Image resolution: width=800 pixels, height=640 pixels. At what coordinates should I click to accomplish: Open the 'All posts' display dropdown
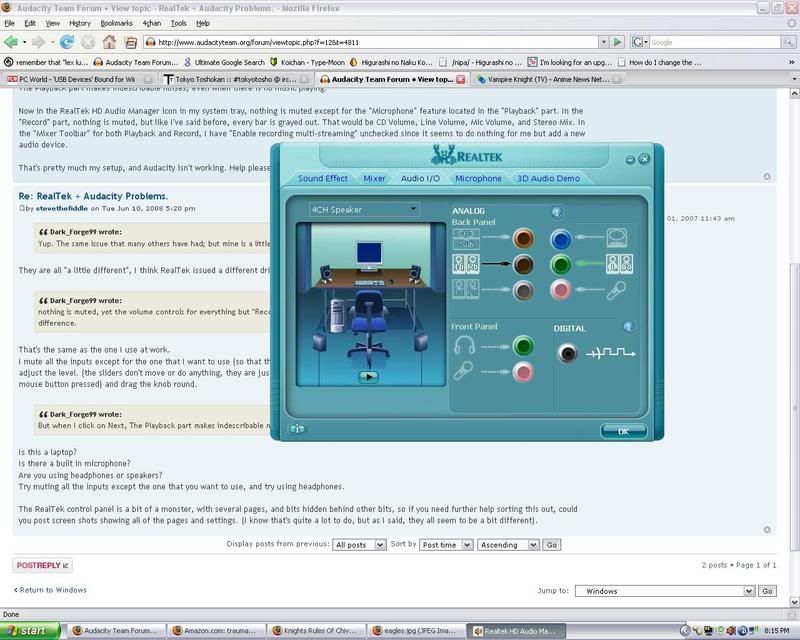point(358,545)
